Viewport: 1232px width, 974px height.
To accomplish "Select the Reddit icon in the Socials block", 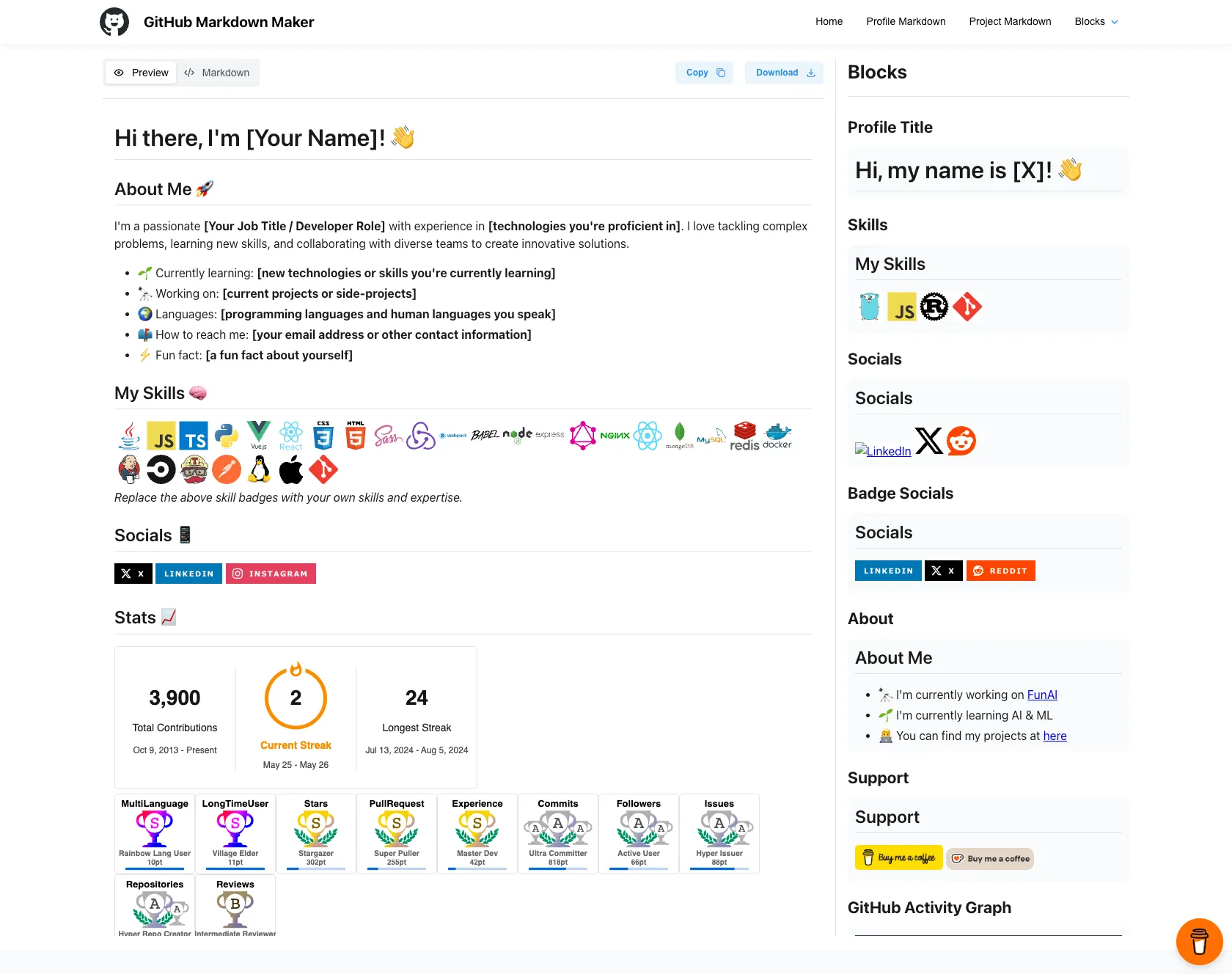I will [961, 440].
